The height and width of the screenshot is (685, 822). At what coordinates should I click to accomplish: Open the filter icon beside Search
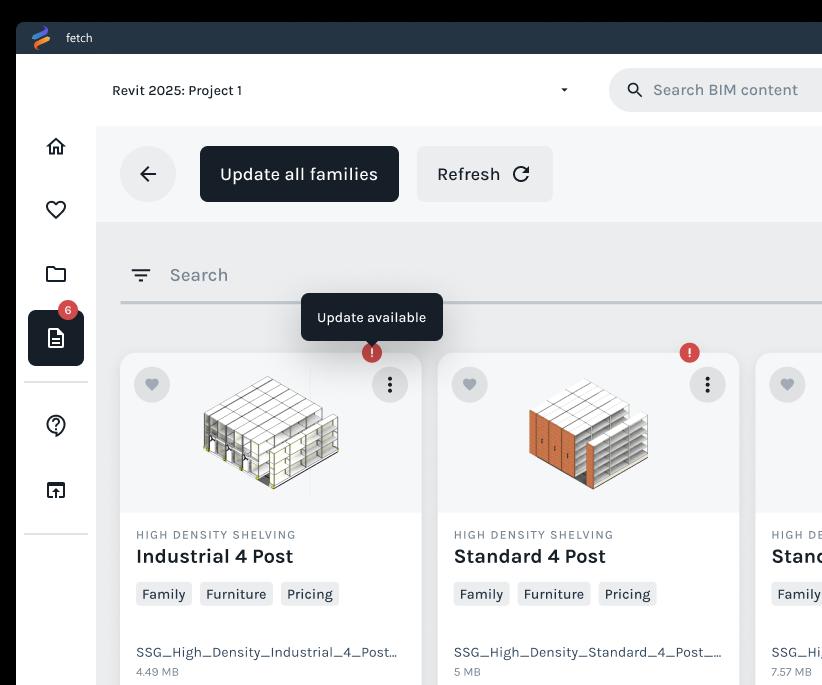(140, 274)
